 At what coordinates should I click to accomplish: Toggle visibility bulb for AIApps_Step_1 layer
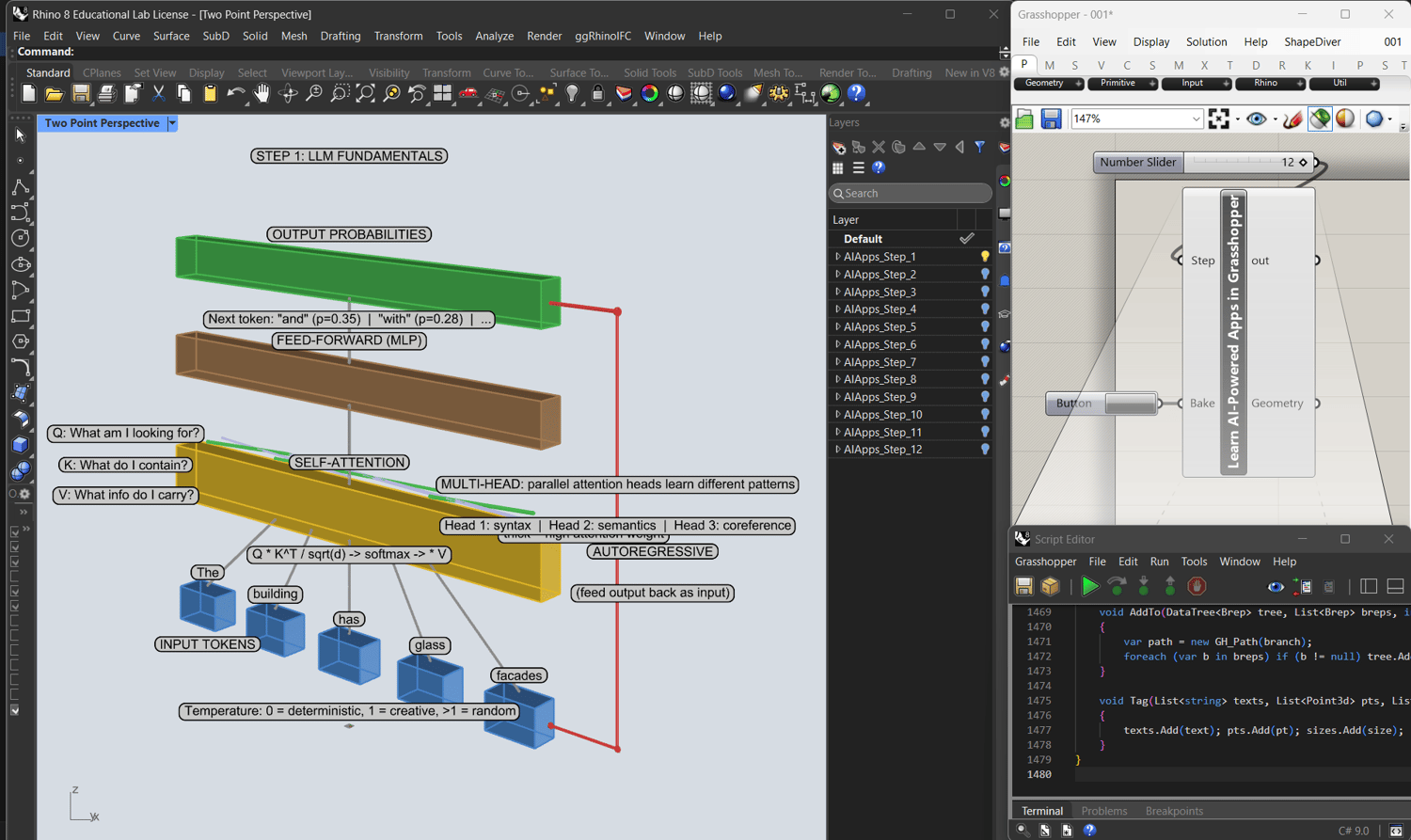[985, 257]
